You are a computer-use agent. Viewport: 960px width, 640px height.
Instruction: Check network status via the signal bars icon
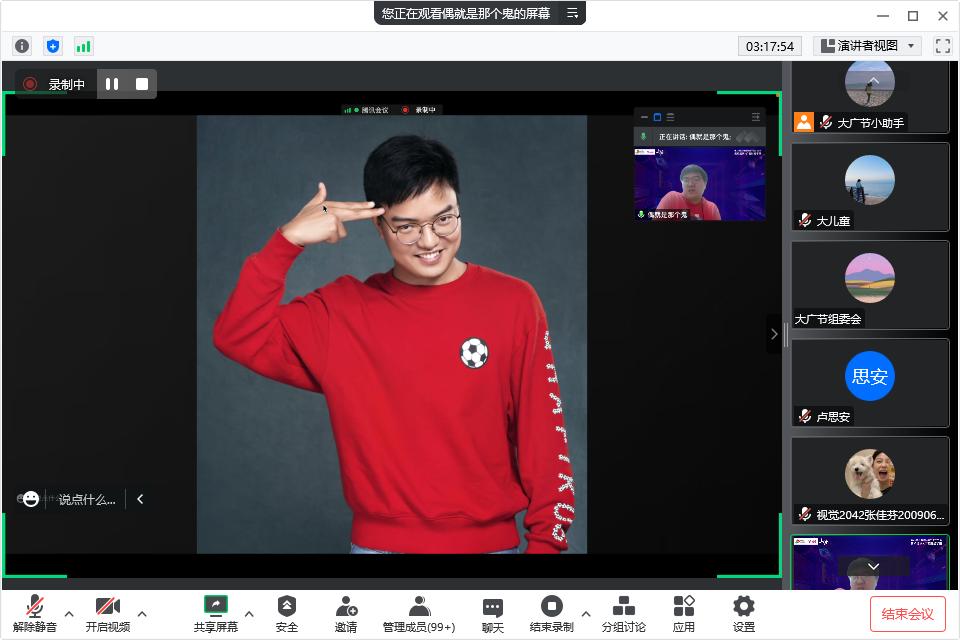[84, 45]
